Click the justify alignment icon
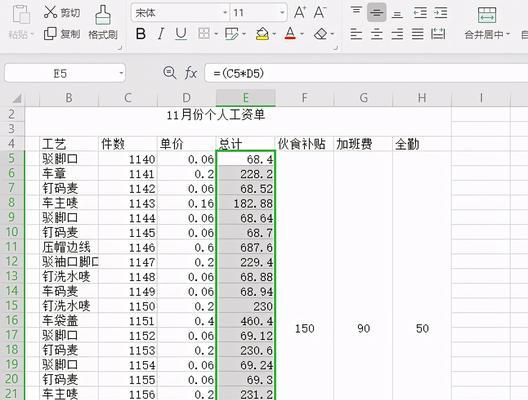The width and height of the screenshot is (528, 400). point(418,34)
